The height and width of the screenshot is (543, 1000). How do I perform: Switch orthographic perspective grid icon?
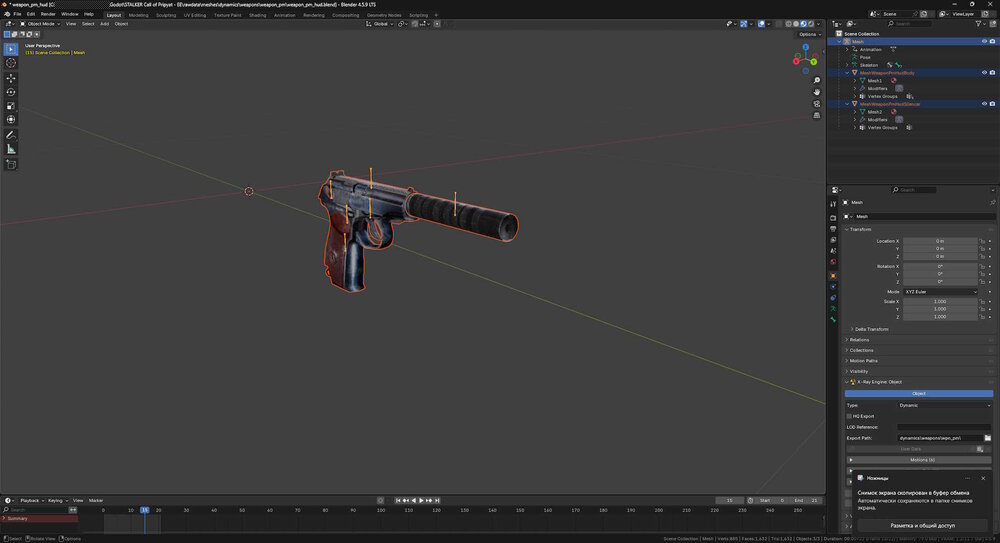(816, 115)
